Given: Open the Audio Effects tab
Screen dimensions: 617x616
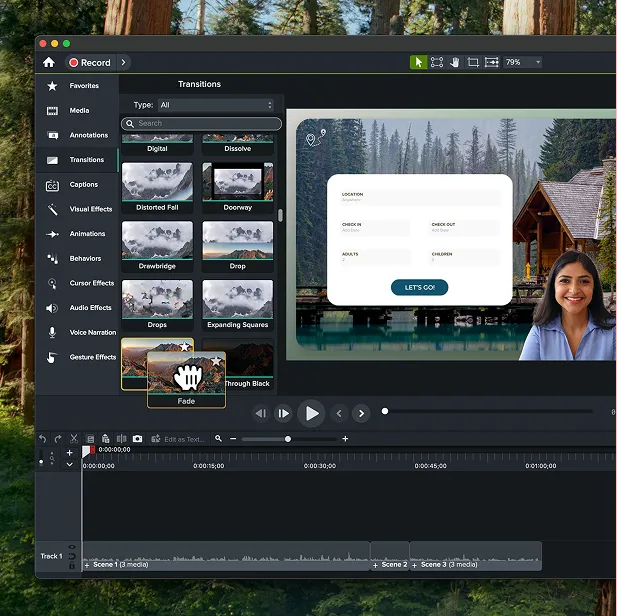Looking at the screenshot, I should (77, 308).
